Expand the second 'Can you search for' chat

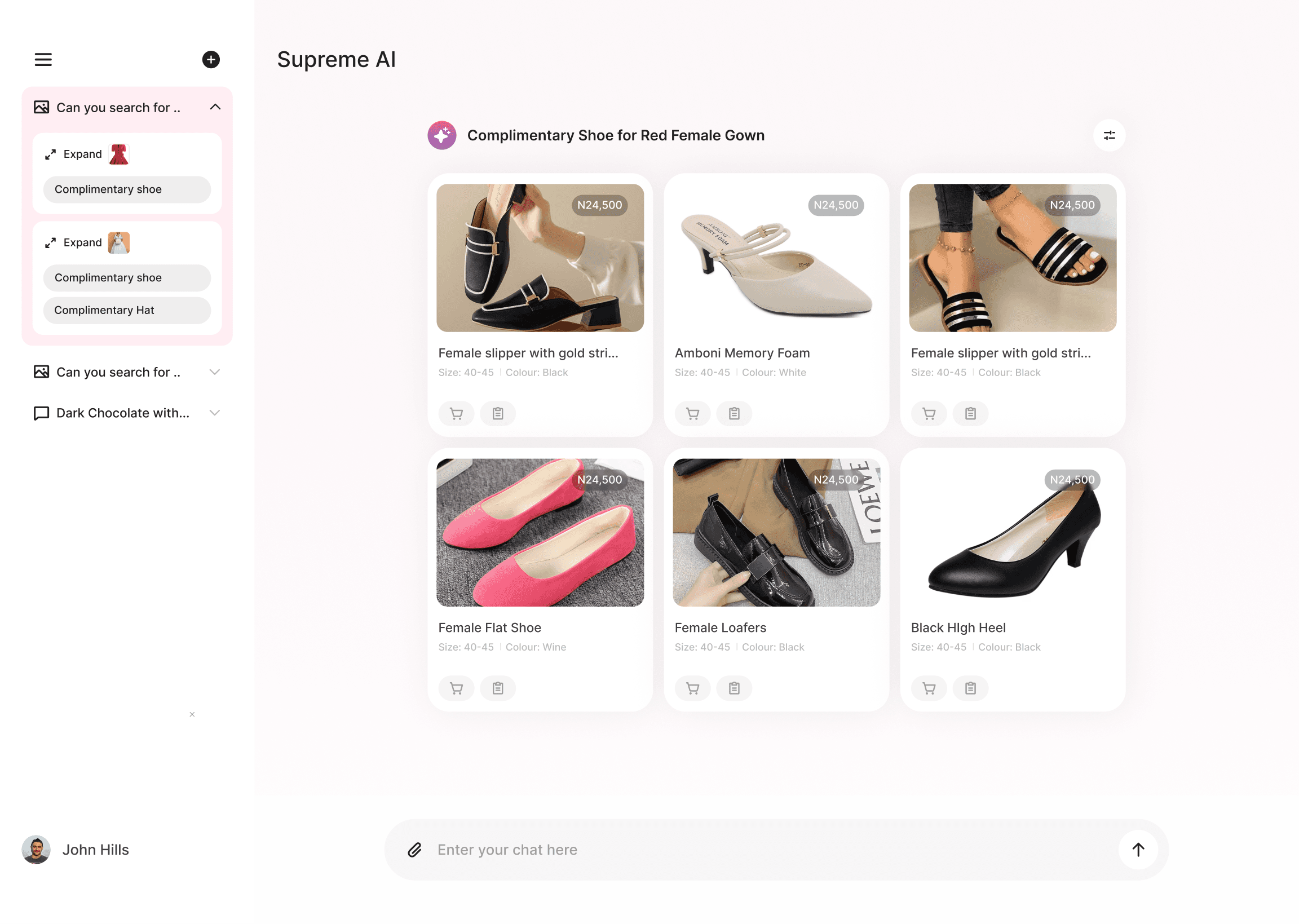[x=214, y=372]
